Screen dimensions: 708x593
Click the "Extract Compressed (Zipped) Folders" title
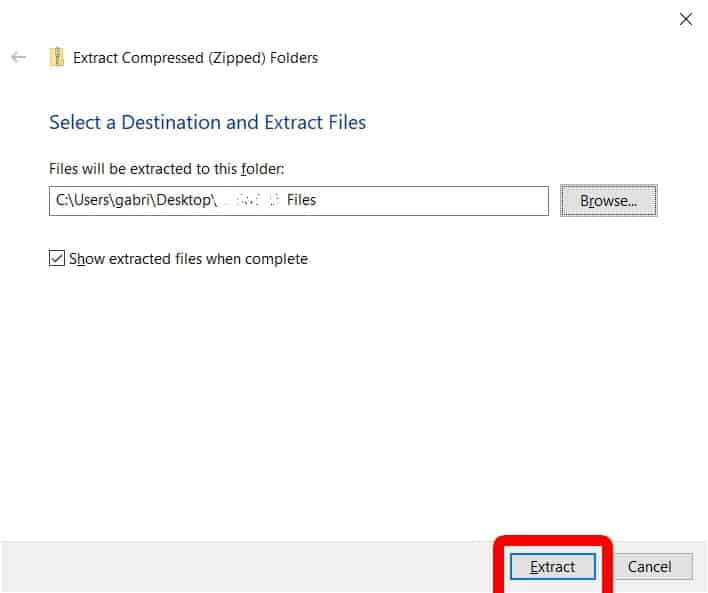[x=196, y=58]
